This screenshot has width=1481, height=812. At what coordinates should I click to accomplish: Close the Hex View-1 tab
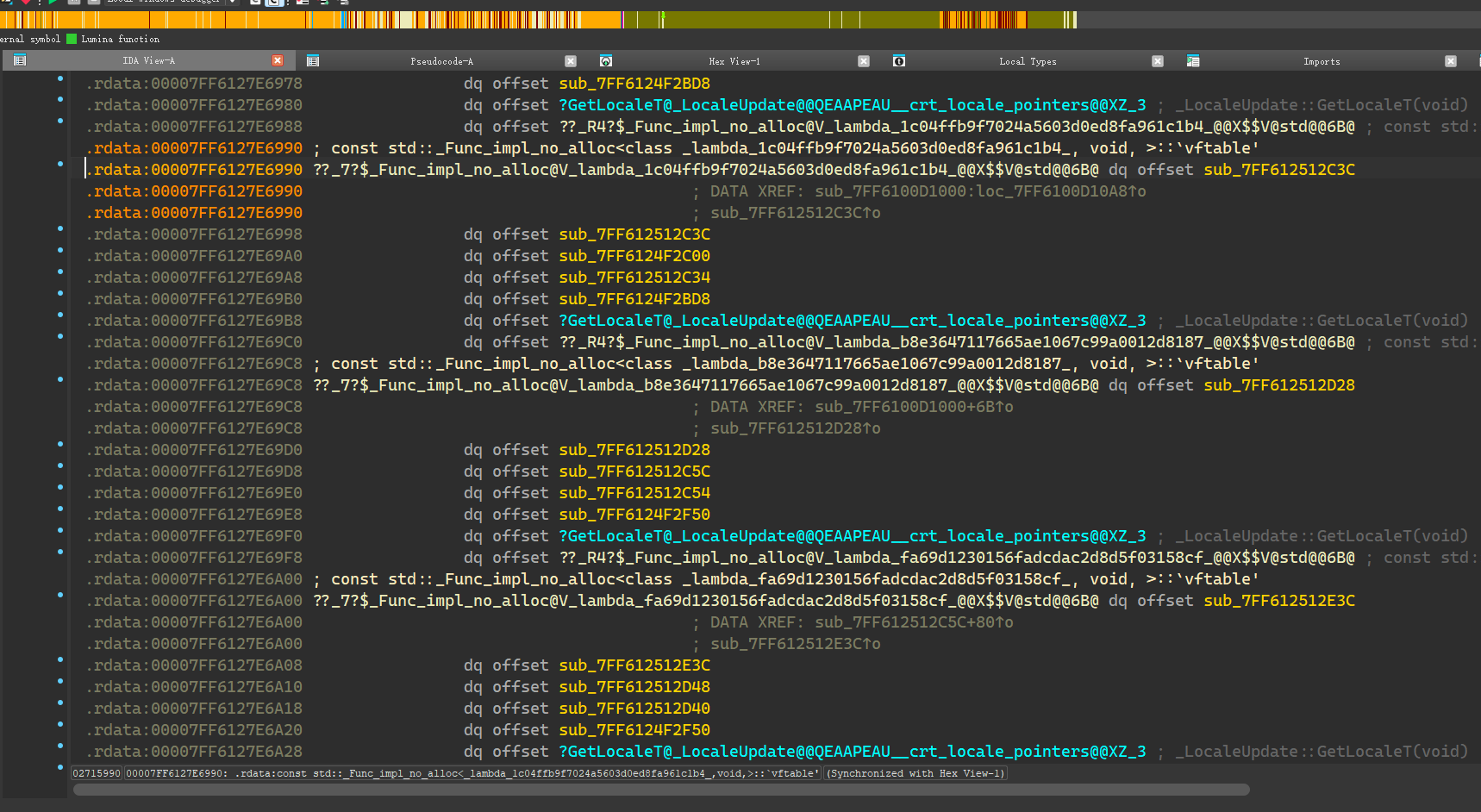864,61
